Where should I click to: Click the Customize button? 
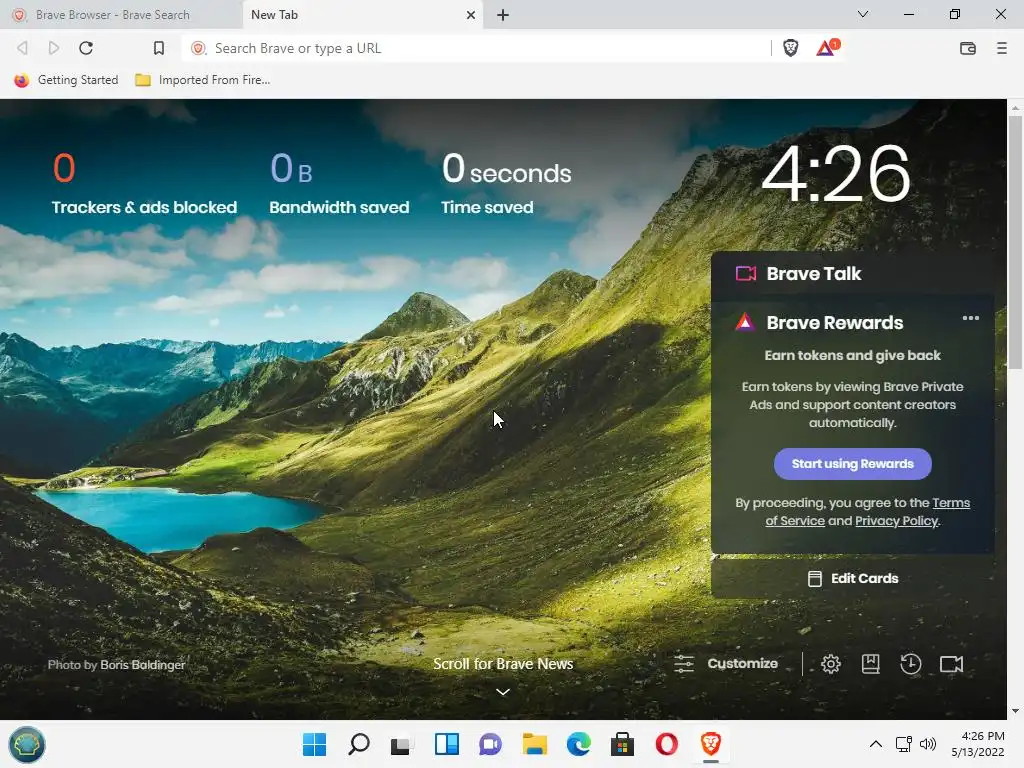click(726, 664)
